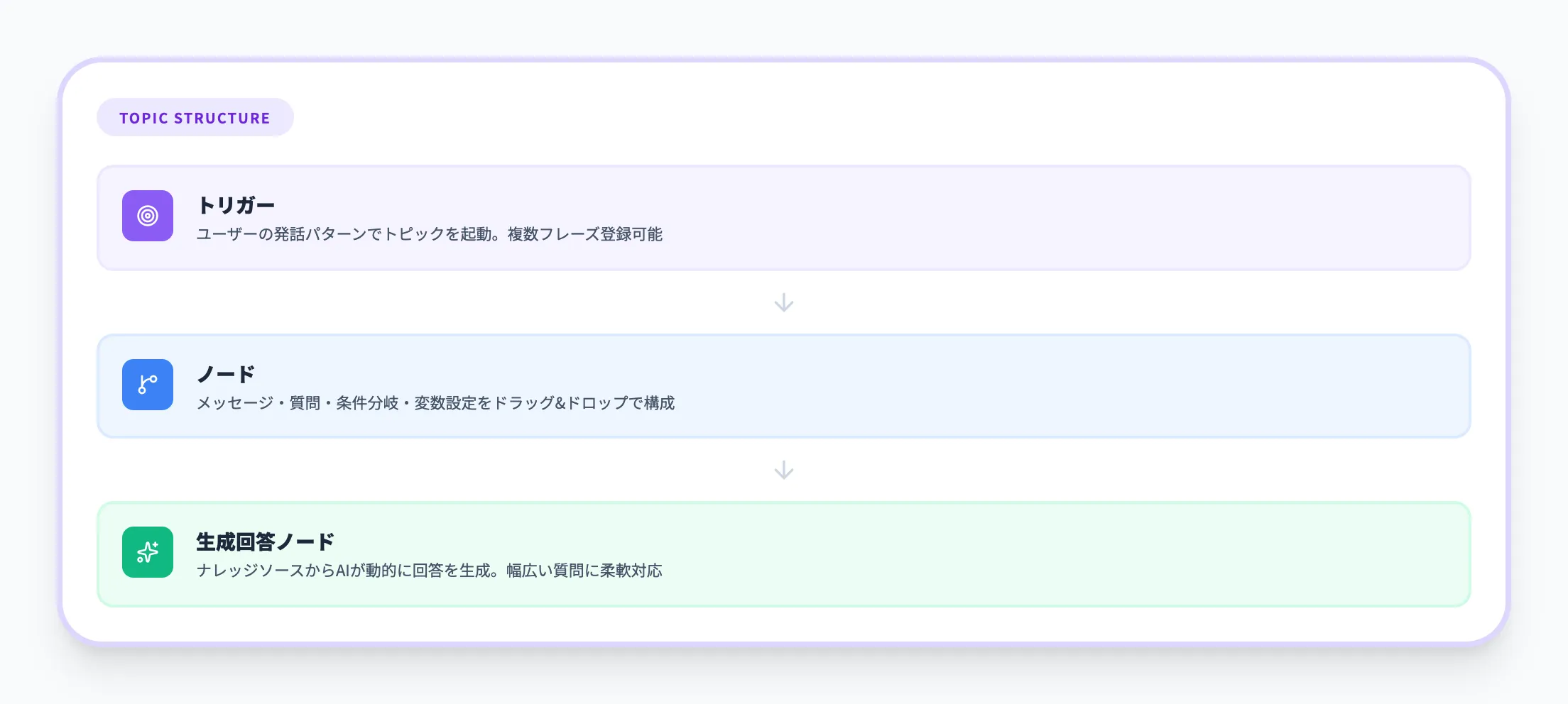Switch to the トリガー section heading

click(235, 205)
